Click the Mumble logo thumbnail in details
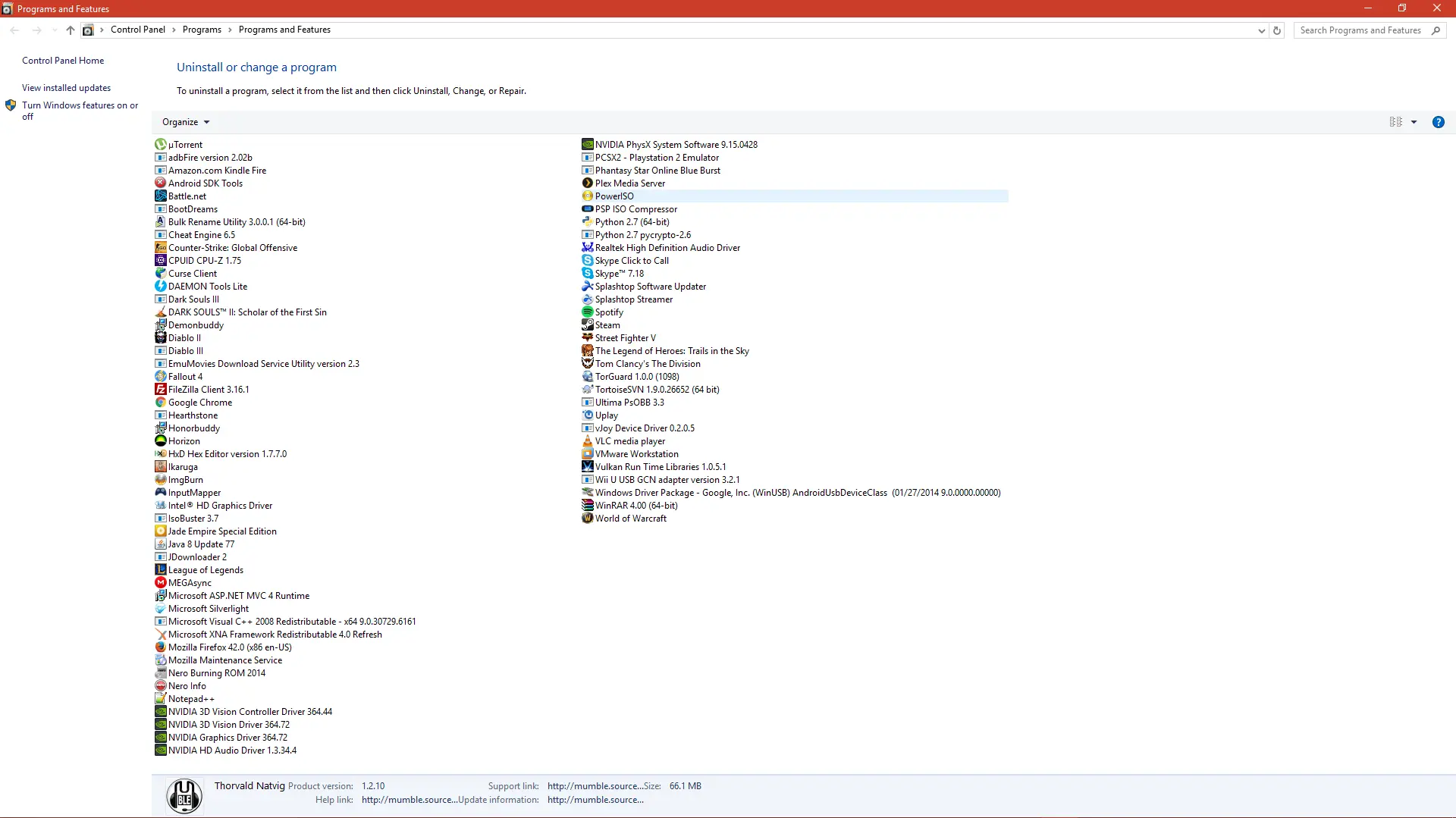Image resolution: width=1456 pixels, height=818 pixels. point(184,796)
